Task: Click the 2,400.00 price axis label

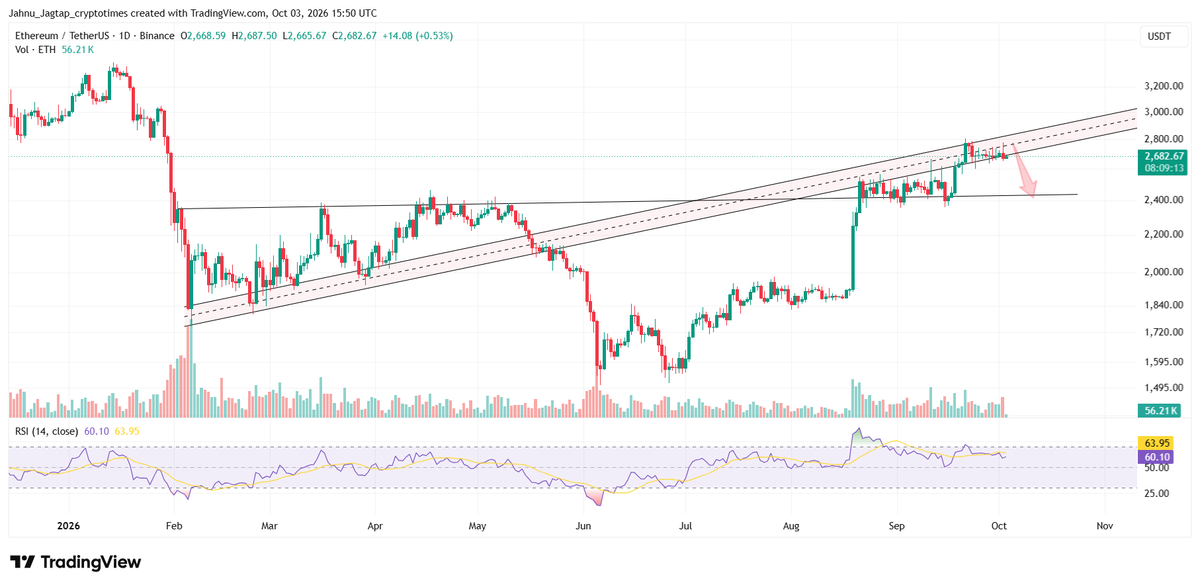Action: [x=1165, y=200]
